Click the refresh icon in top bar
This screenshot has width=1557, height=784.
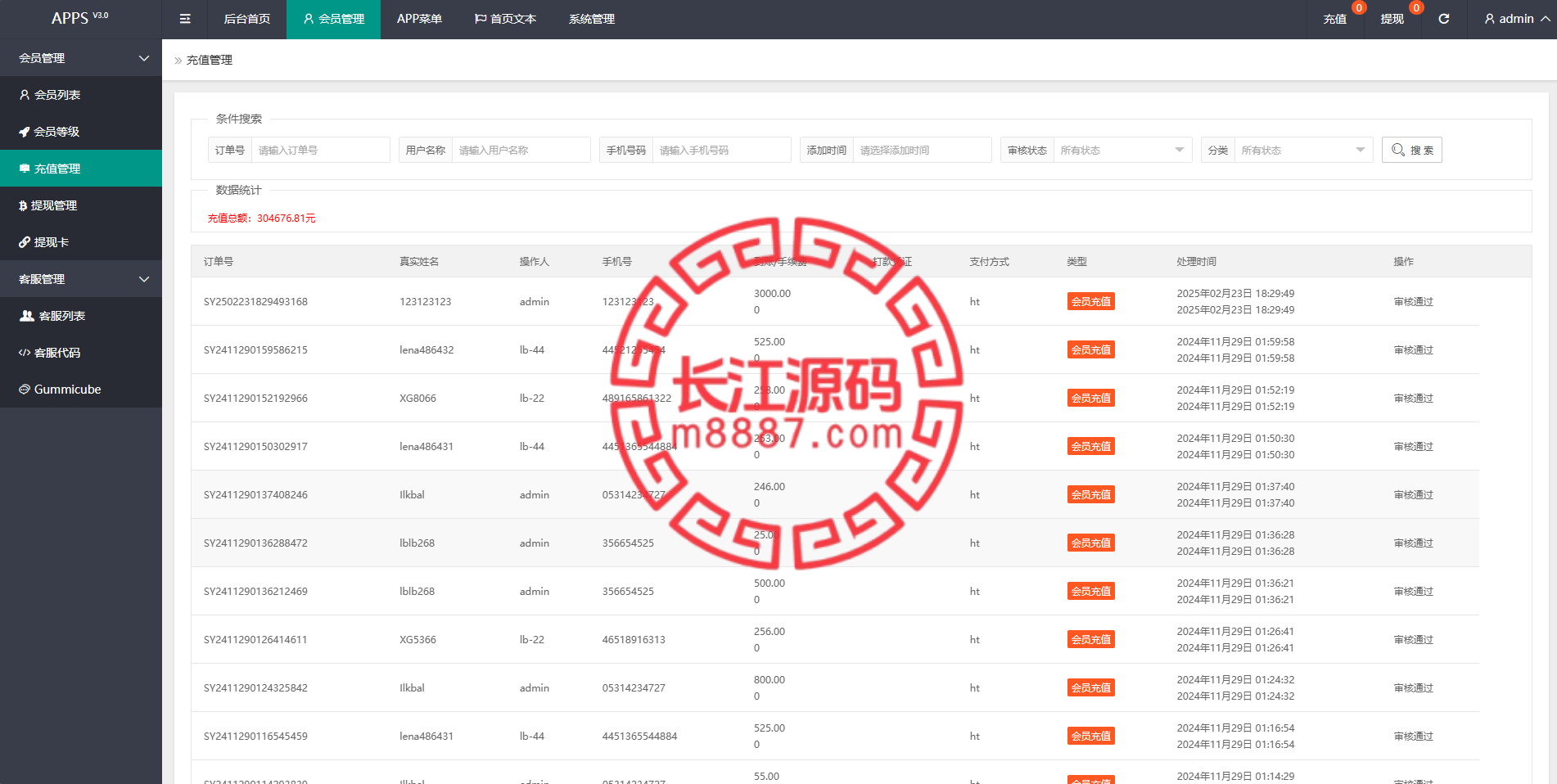coord(1444,19)
